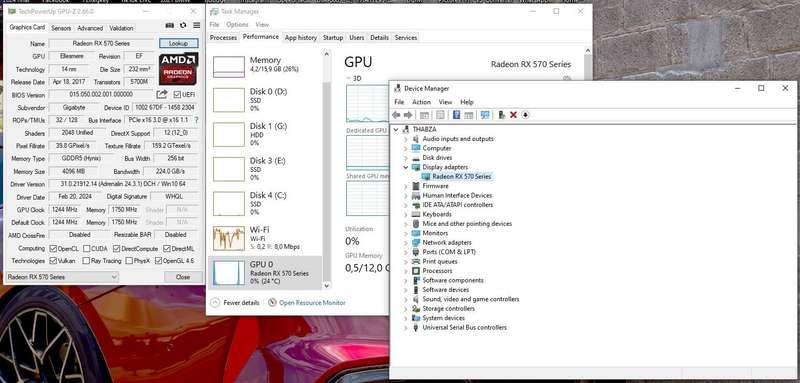
Task: Select Wi-Fi performance graph entry
Action: point(265,238)
